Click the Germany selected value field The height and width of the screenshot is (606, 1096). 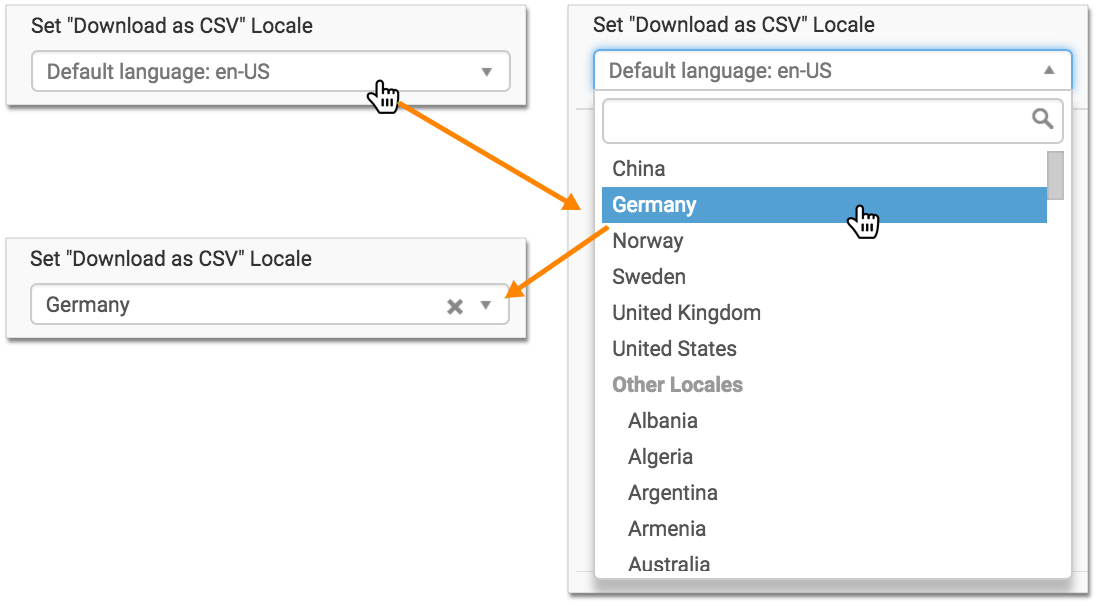pos(230,305)
